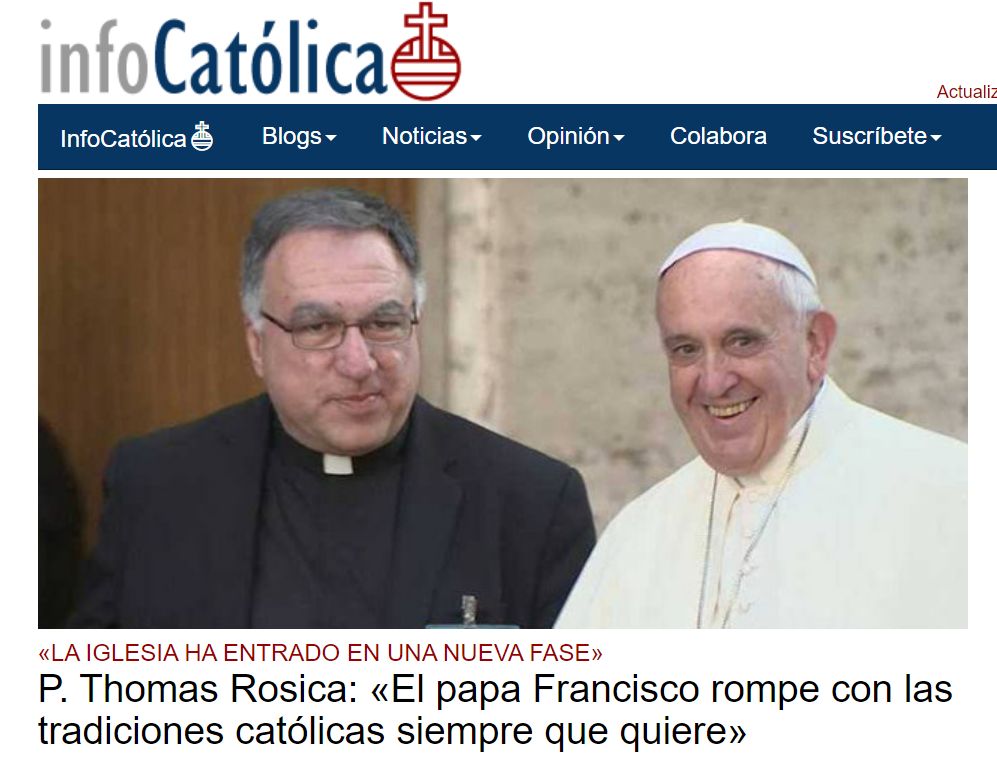Click small orb icon in navbar
The image size is (997, 776).
(202, 136)
